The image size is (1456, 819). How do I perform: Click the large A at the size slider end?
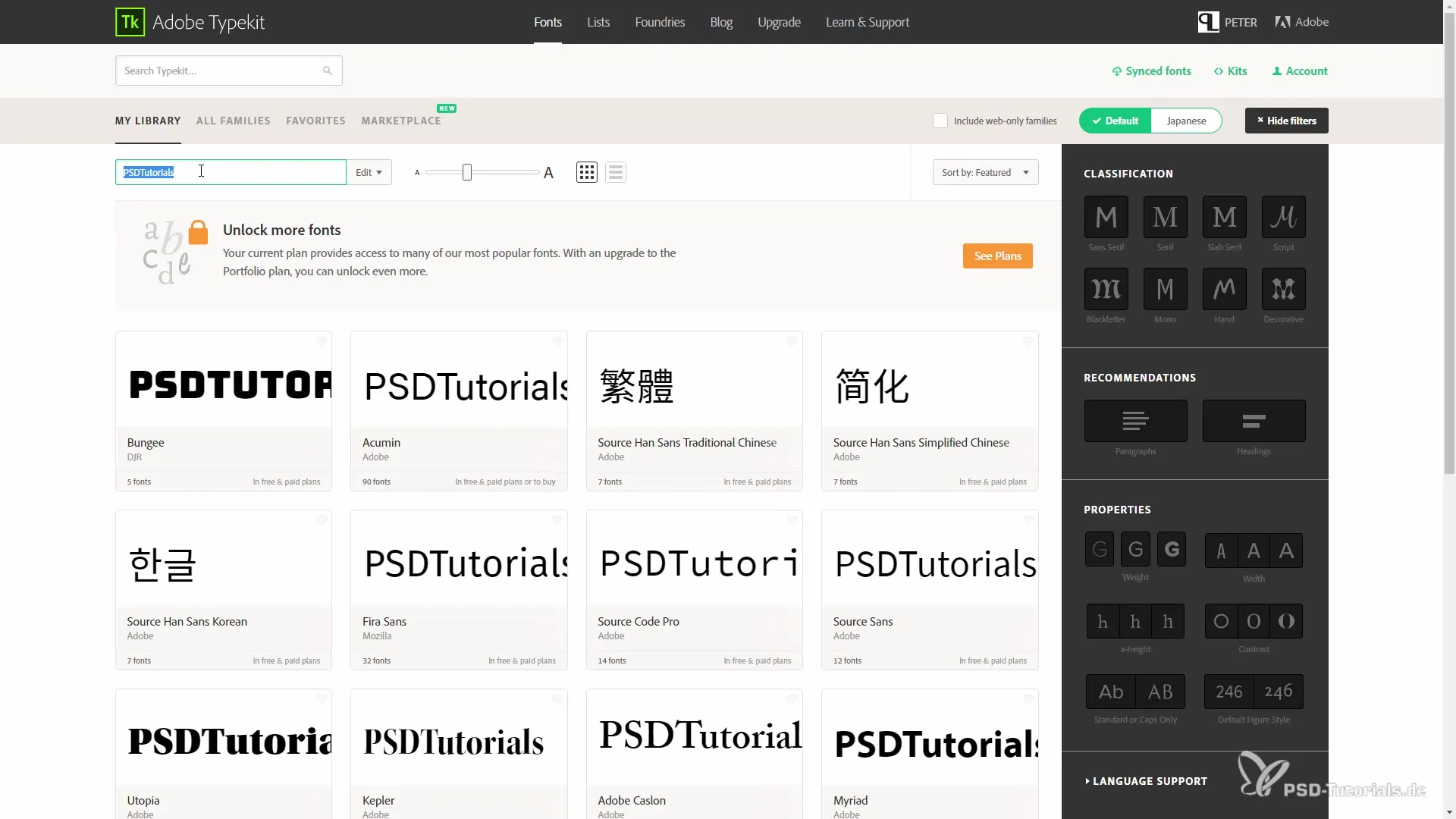(x=548, y=173)
